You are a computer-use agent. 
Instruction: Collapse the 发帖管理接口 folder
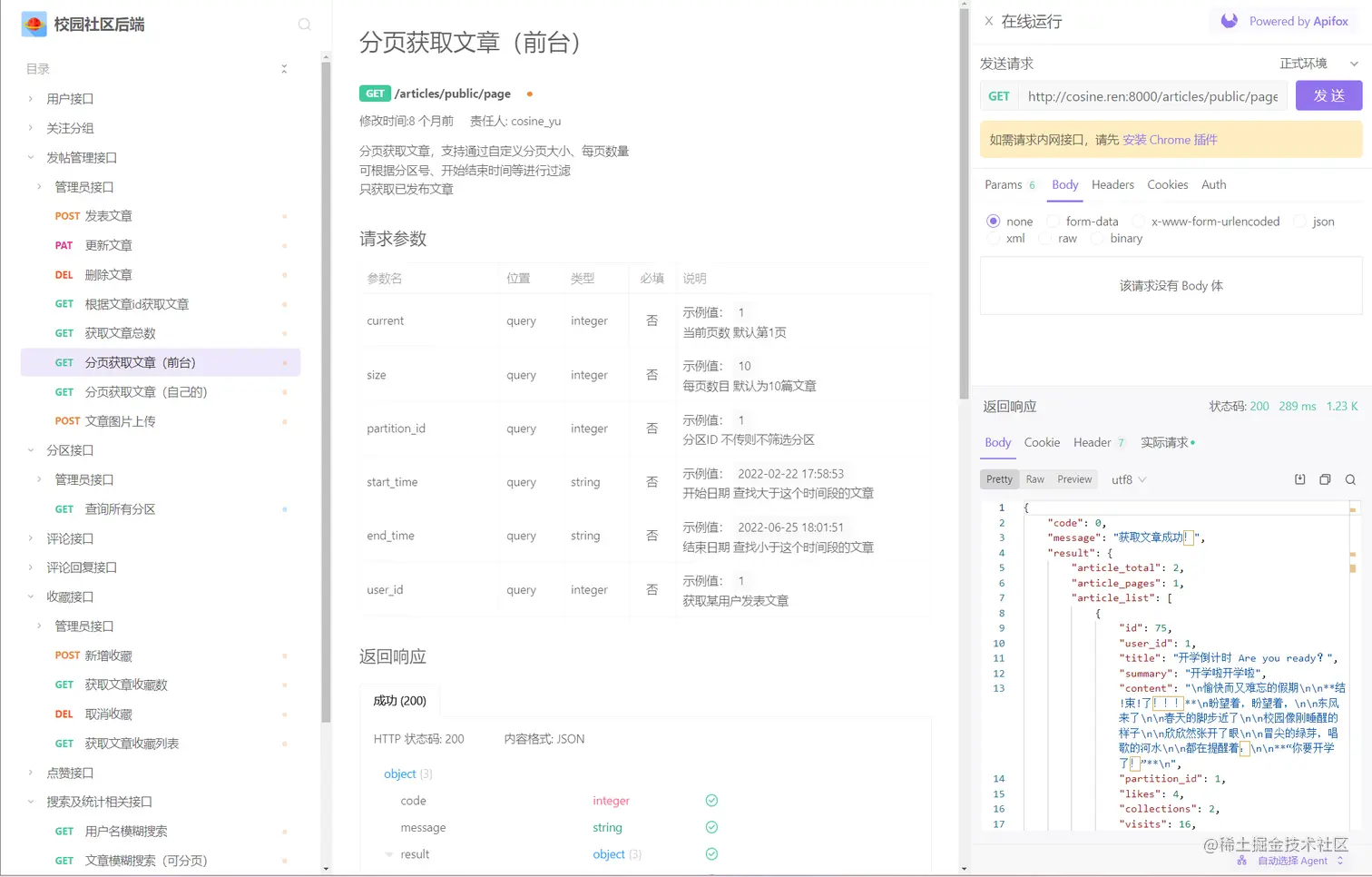[x=30, y=158]
